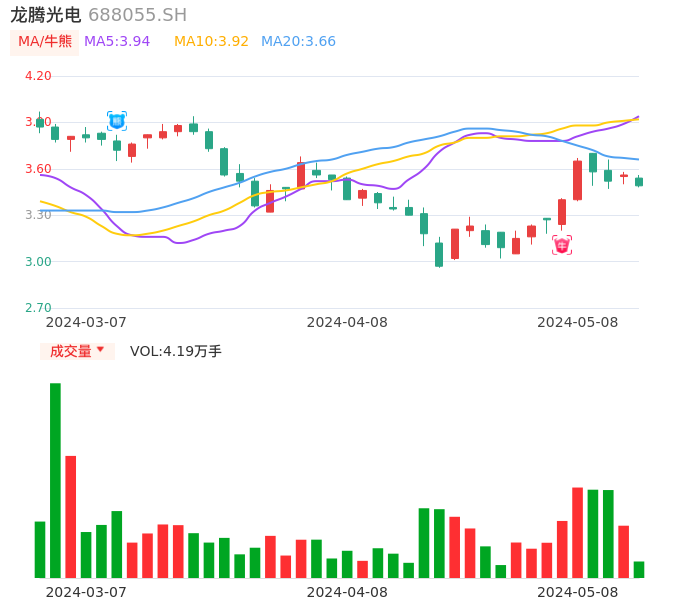Click 2024-05-08 date under volume chart

click(578, 592)
